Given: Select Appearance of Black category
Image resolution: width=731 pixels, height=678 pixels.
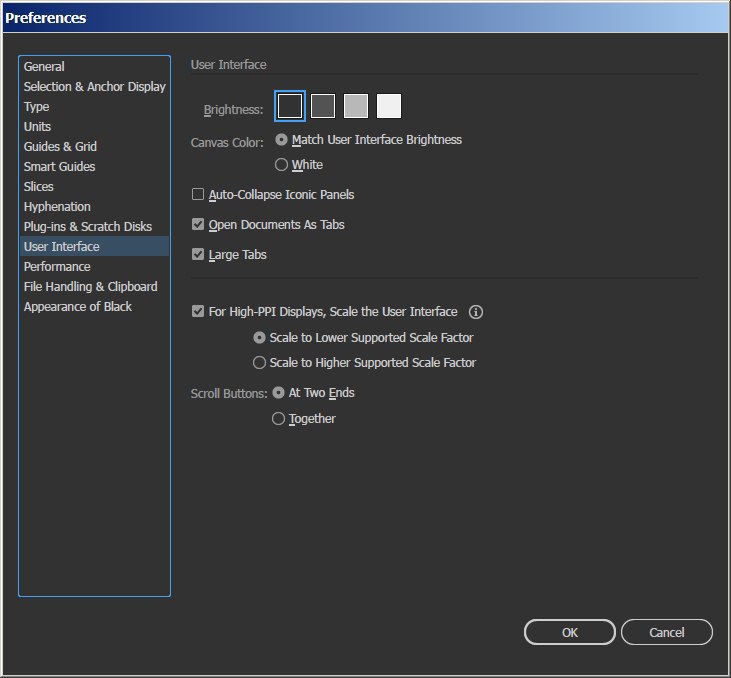Looking at the screenshot, I should [x=94, y=306].
